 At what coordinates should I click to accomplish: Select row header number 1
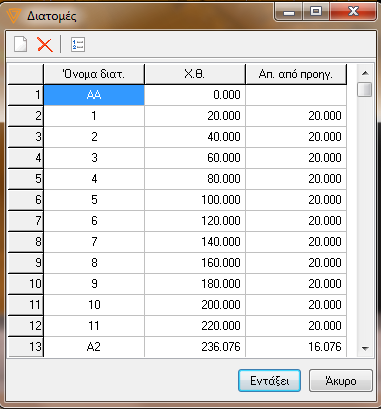coord(26,95)
